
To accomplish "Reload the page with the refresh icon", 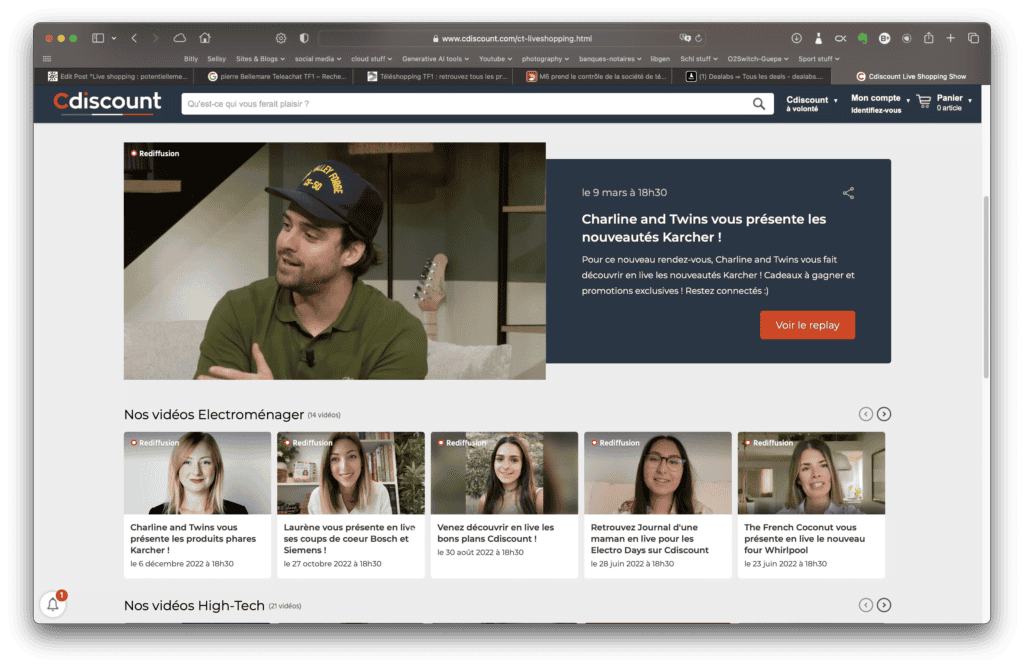I will 698,38.
